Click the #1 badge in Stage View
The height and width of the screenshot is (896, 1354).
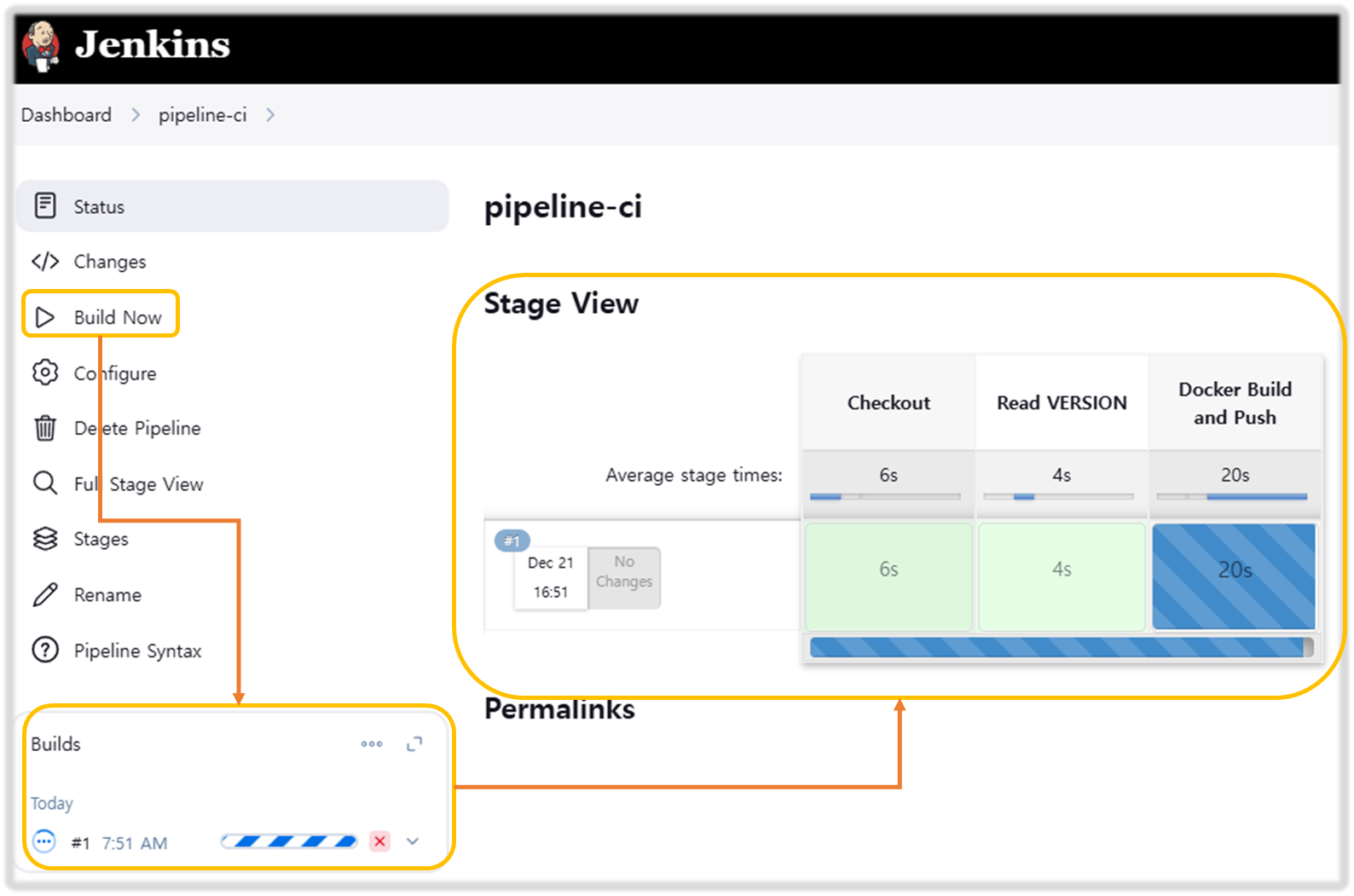512,540
